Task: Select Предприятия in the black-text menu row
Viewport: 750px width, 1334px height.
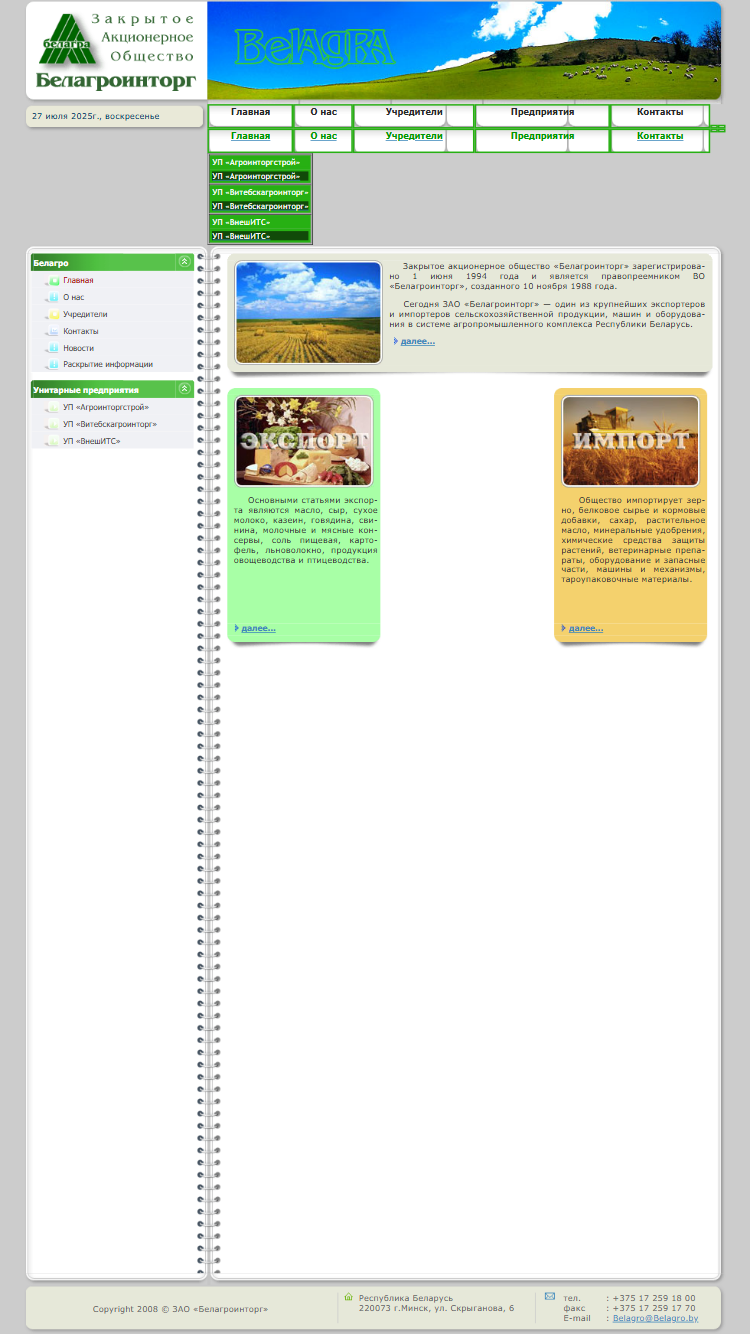Action: click(x=542, y=112)
